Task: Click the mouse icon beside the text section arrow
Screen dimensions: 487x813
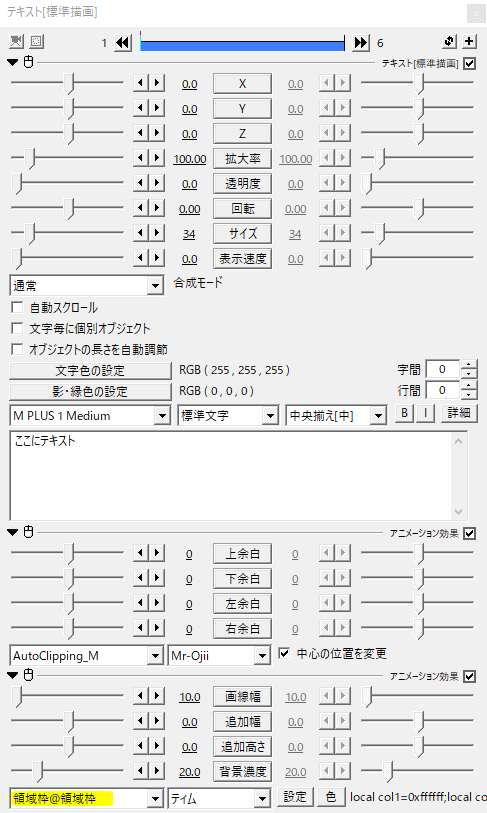Action: point(29,62)
